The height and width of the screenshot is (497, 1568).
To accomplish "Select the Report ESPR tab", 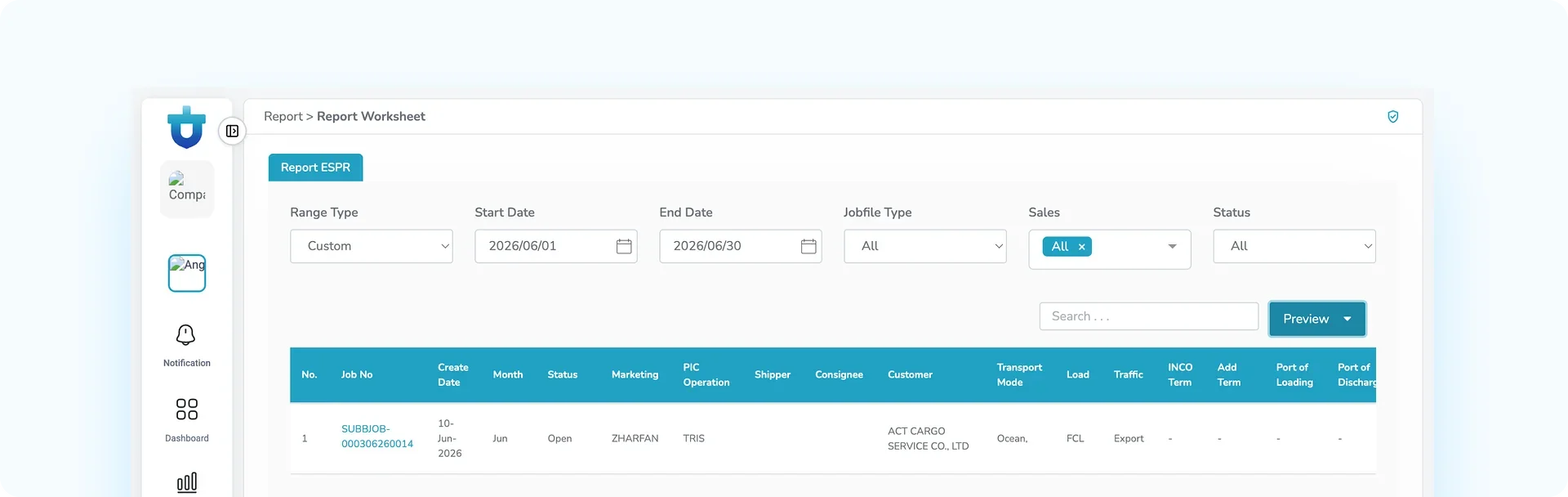I will click(315, 168).
